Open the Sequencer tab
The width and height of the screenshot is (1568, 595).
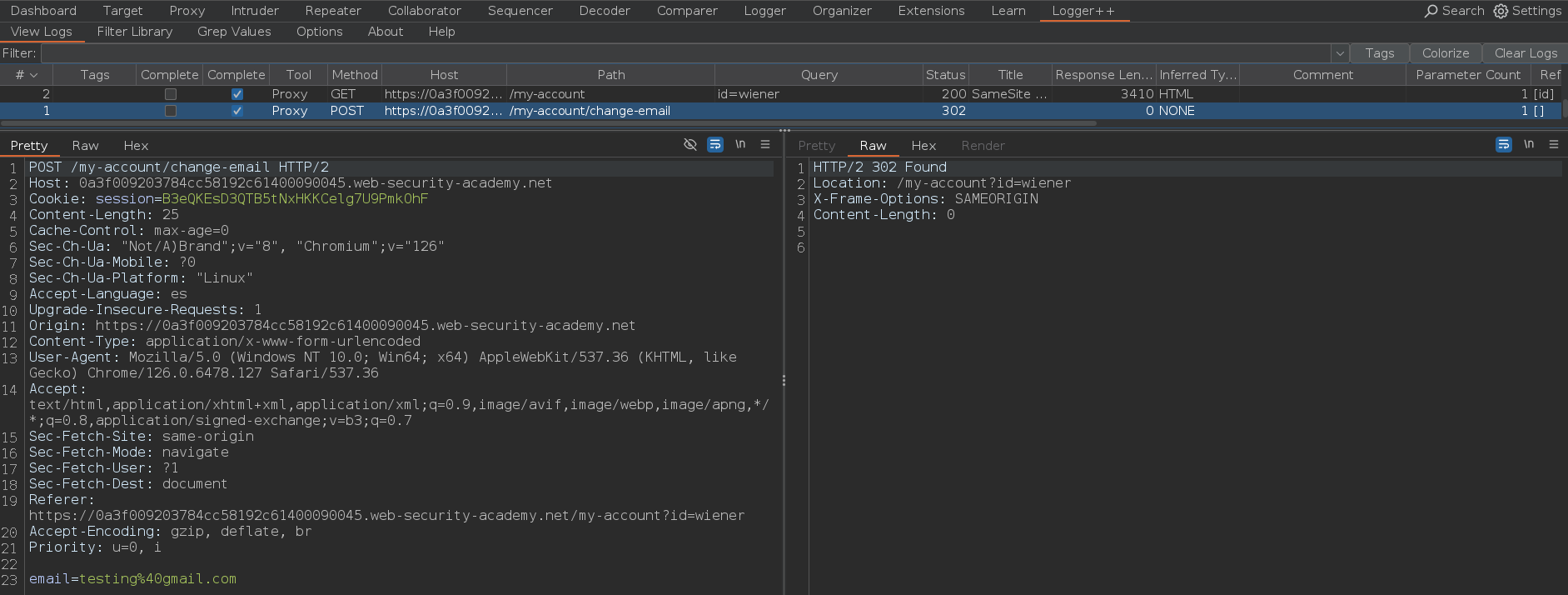coord(520,11)
